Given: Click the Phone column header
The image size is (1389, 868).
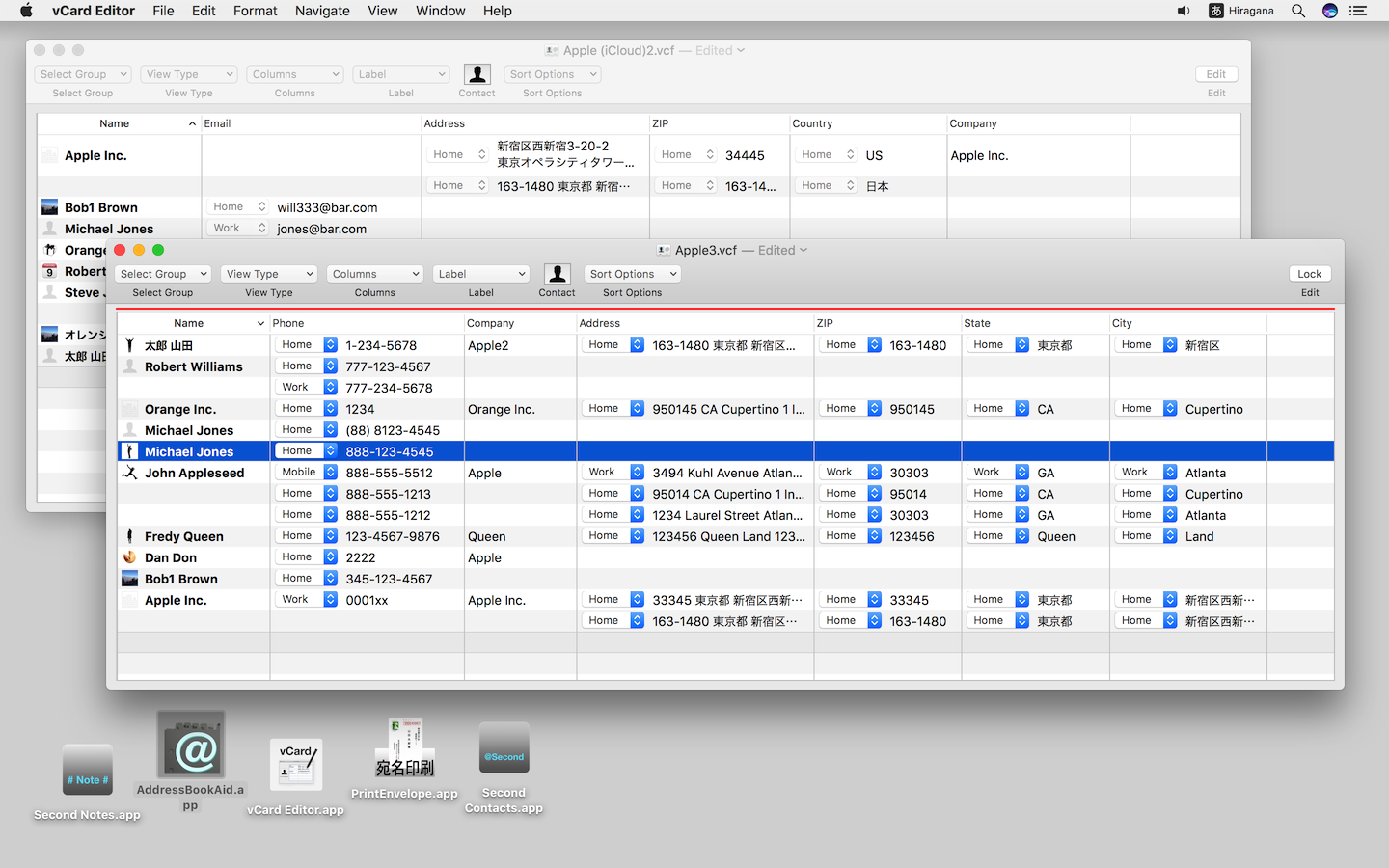Looking at the screenshot, I should coord(367,323).
